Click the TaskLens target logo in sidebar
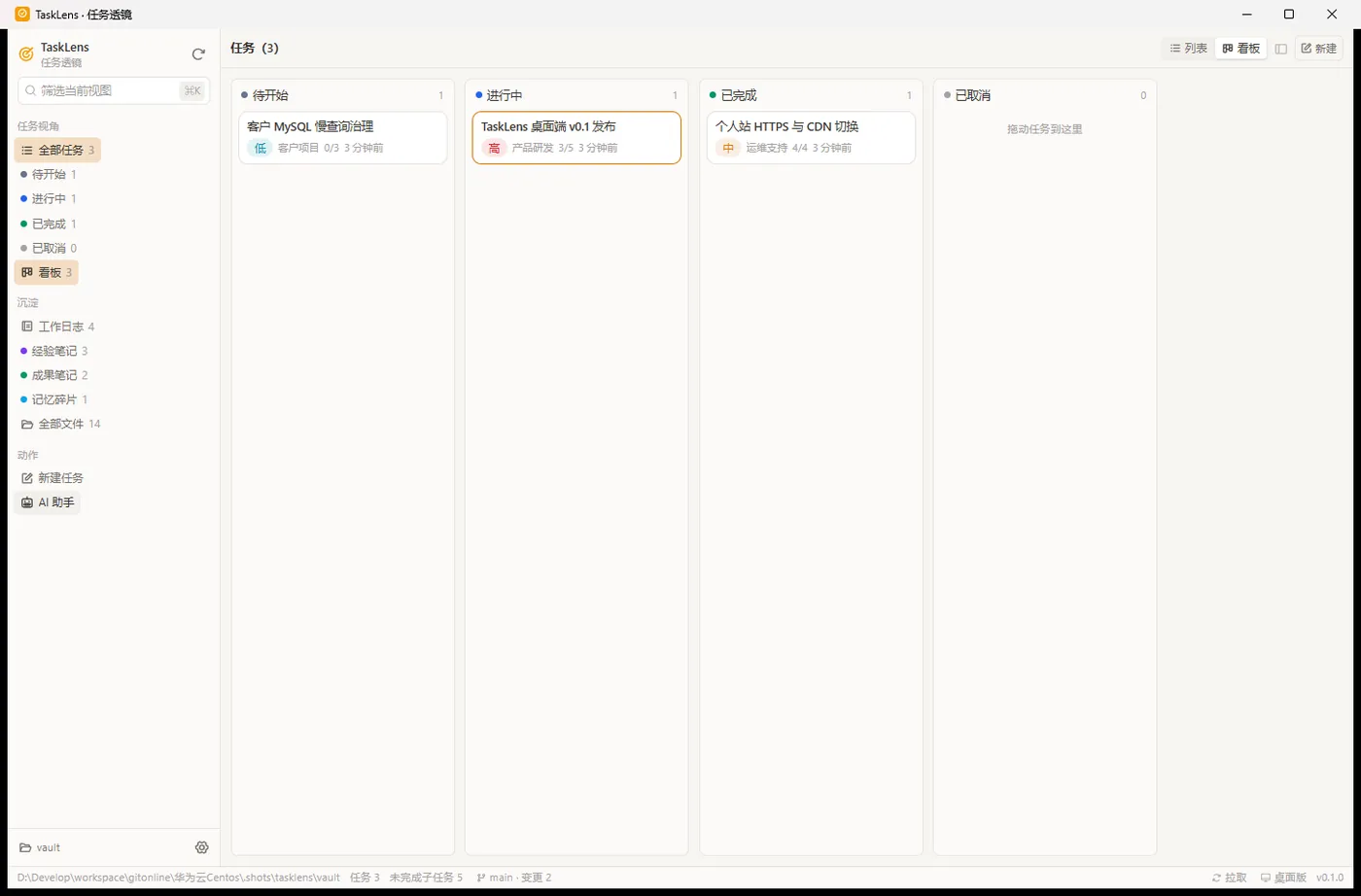Image resolution: width=1361 pixels, height=896 pixels. 26,54
